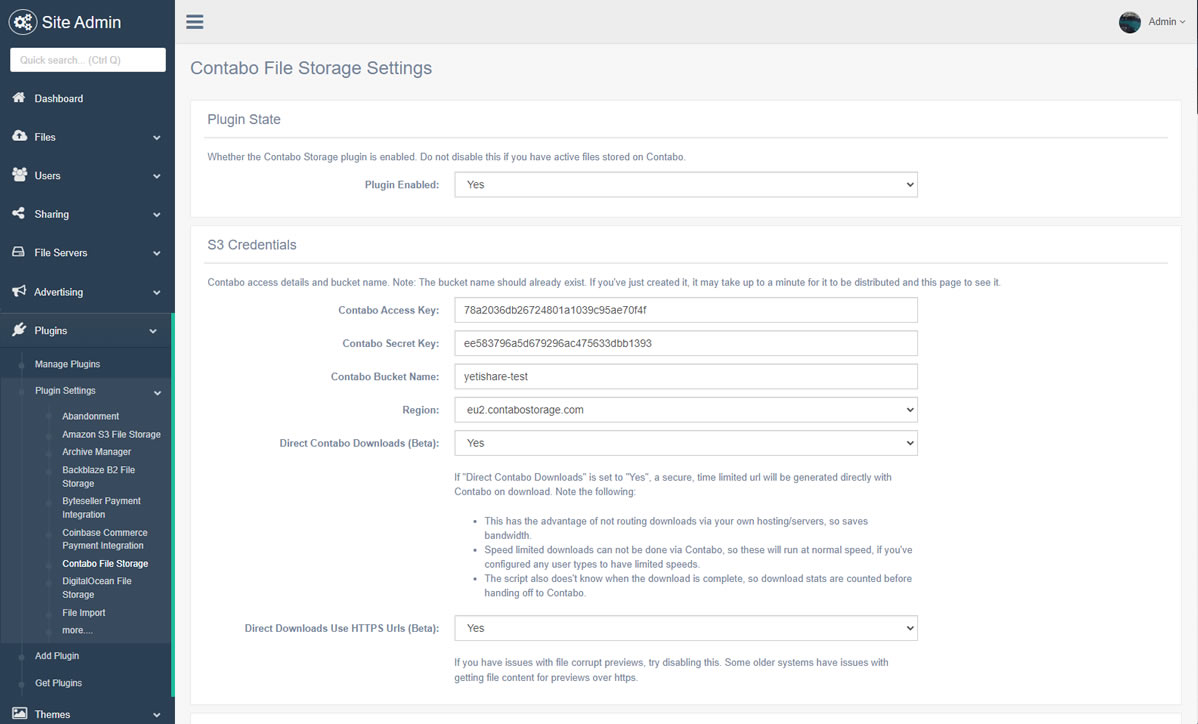Collapse the Plugins menu chevron

[153, 331]
